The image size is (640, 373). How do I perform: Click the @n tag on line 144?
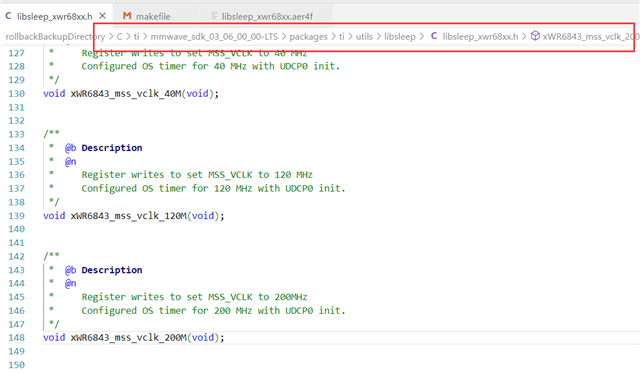point(70,284)
